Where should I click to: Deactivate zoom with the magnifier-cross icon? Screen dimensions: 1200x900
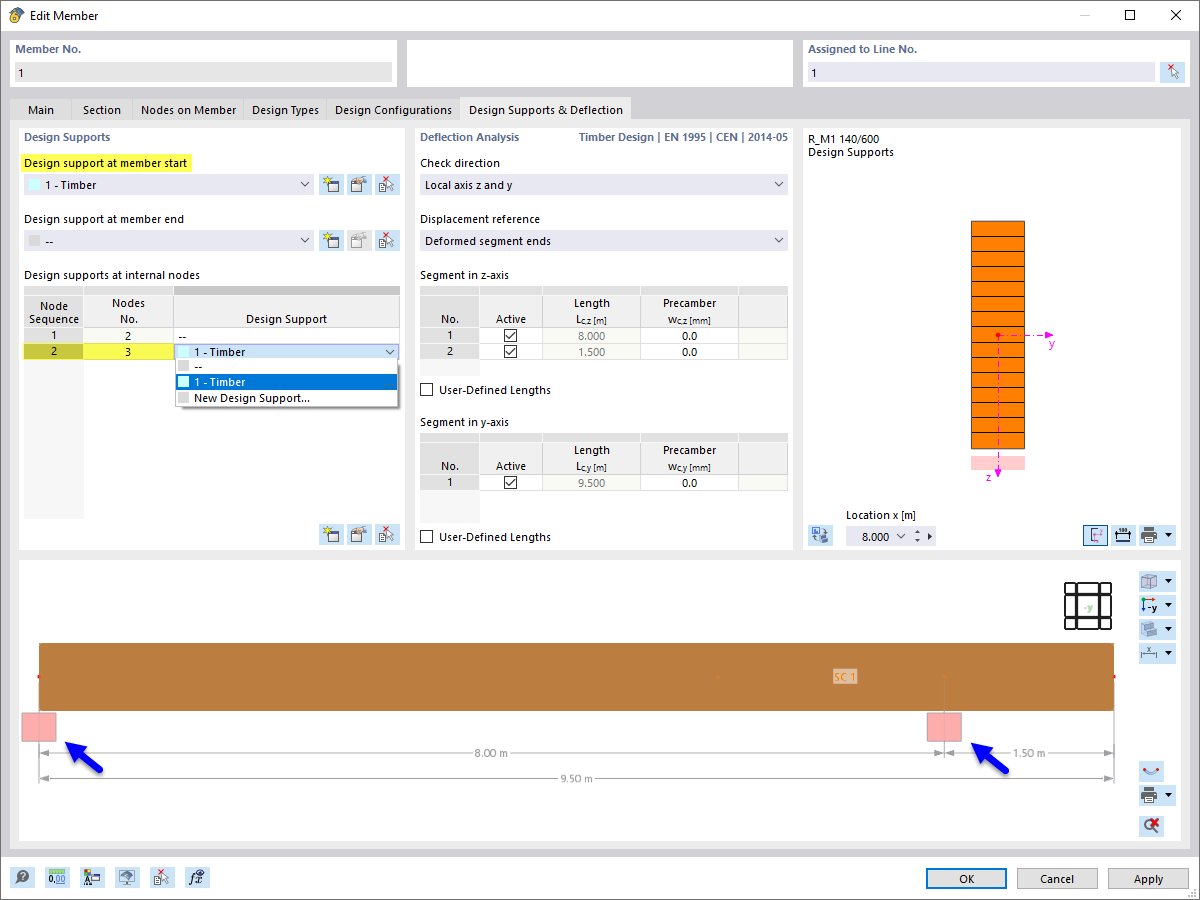pyautogui.click(x=1150, y=826)
